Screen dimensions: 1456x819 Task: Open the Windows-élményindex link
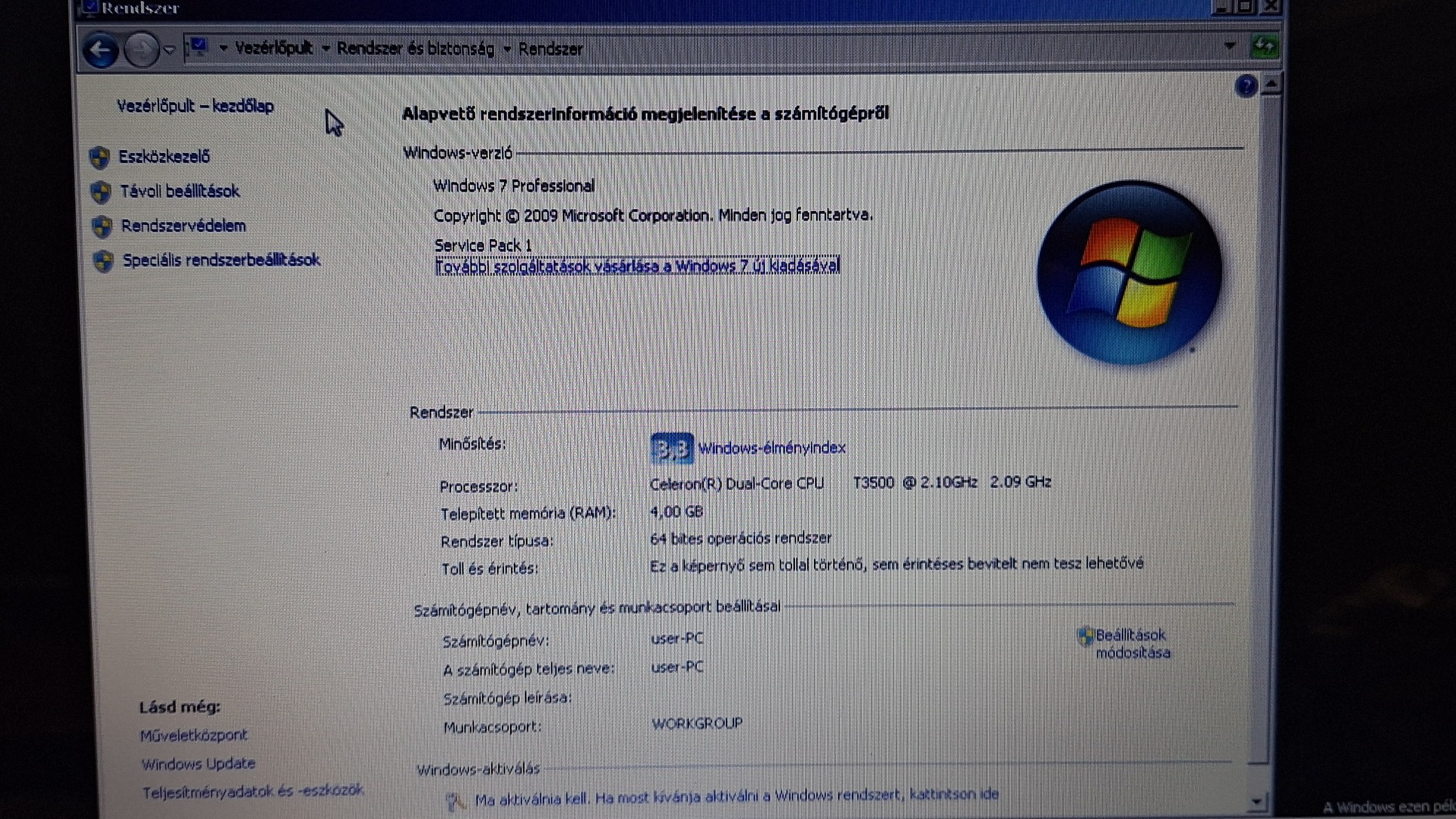point(771,448)
